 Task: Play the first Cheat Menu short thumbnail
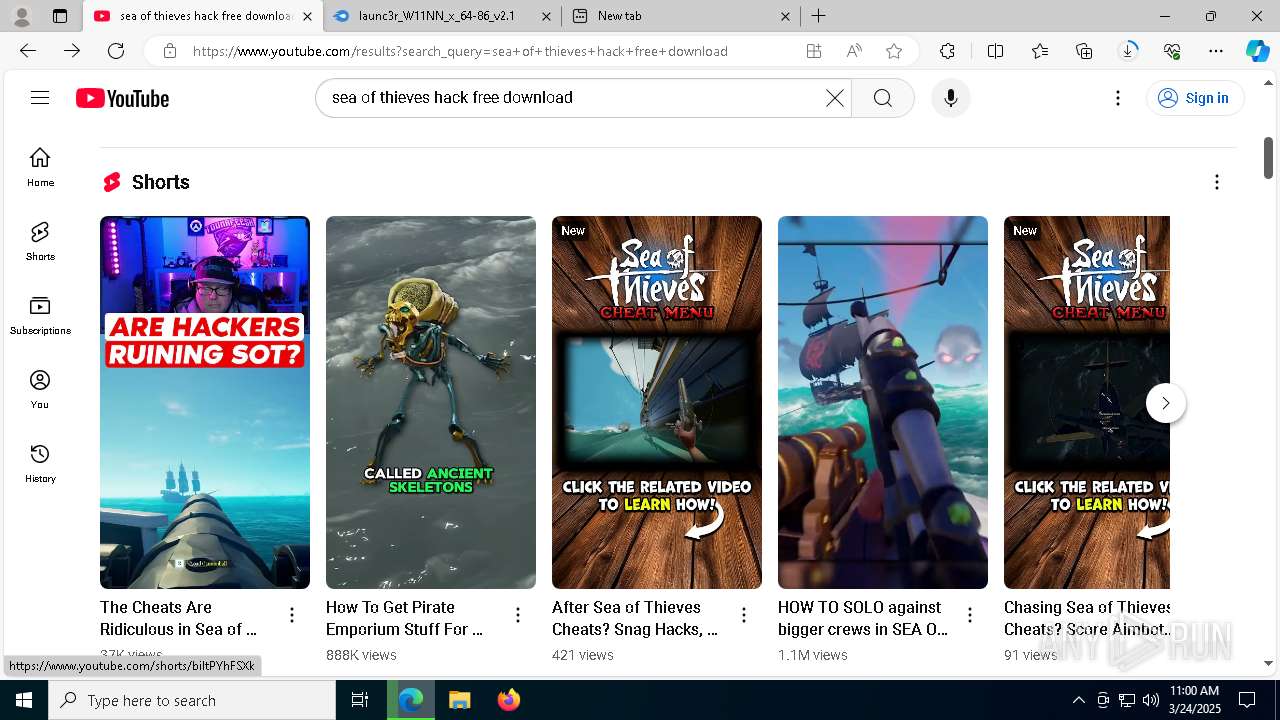click(x=657, y=402)
